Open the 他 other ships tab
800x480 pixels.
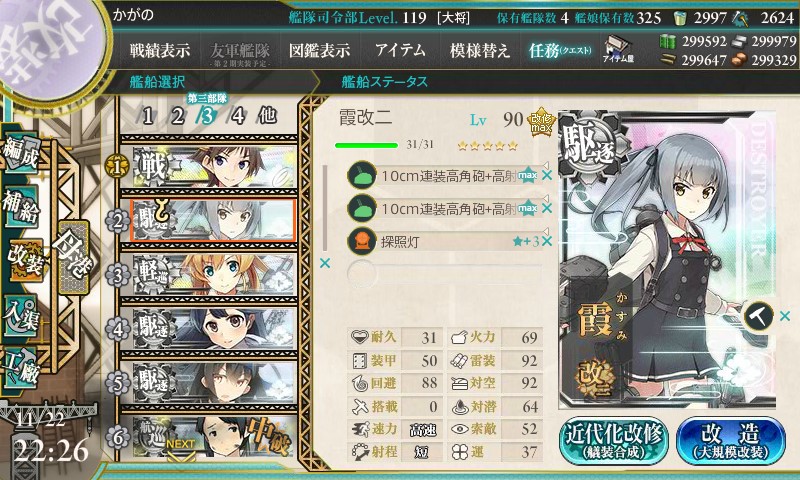click(x=267, y=116)
